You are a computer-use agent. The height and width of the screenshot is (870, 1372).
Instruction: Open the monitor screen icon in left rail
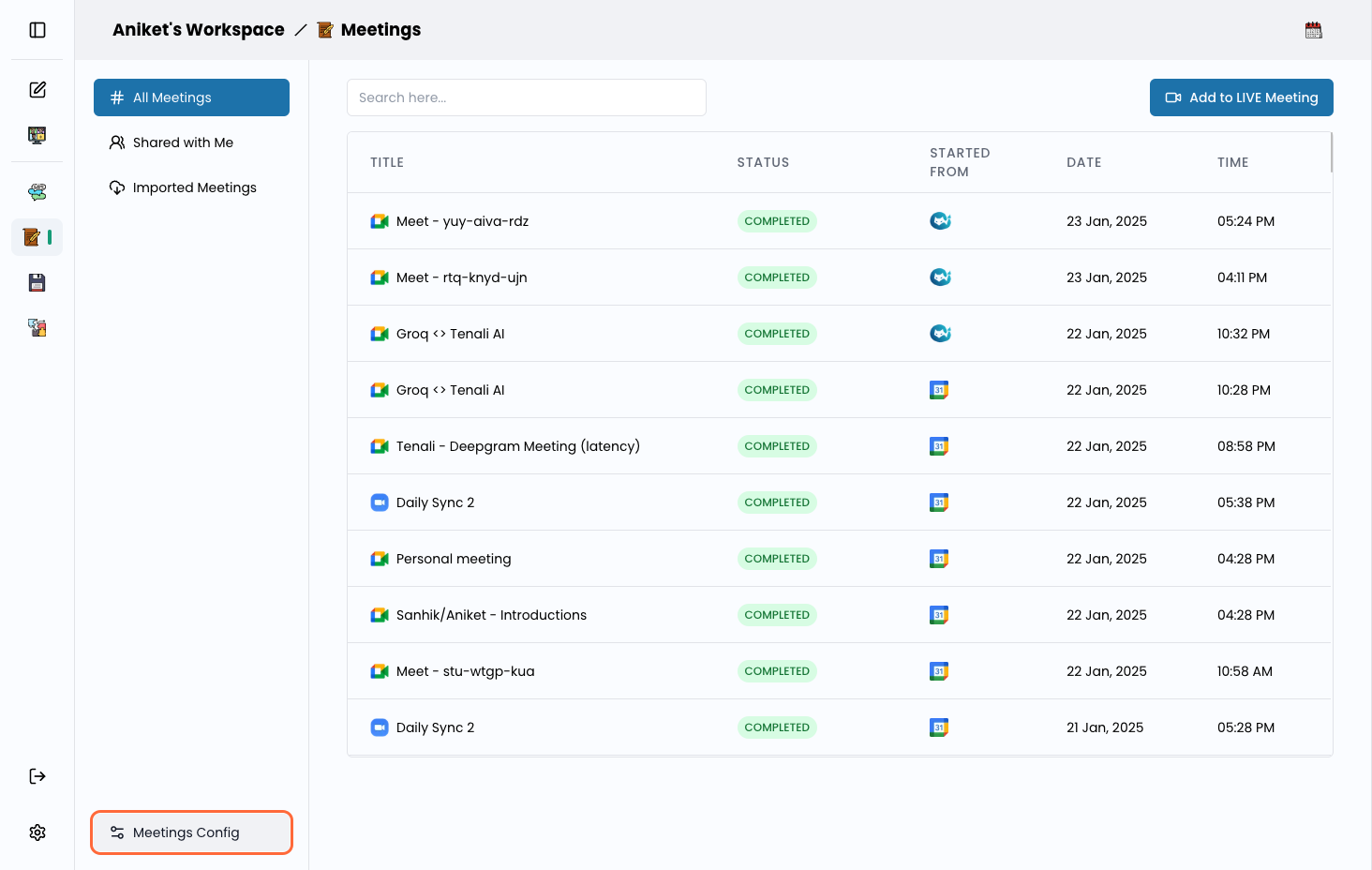(37, 135)
